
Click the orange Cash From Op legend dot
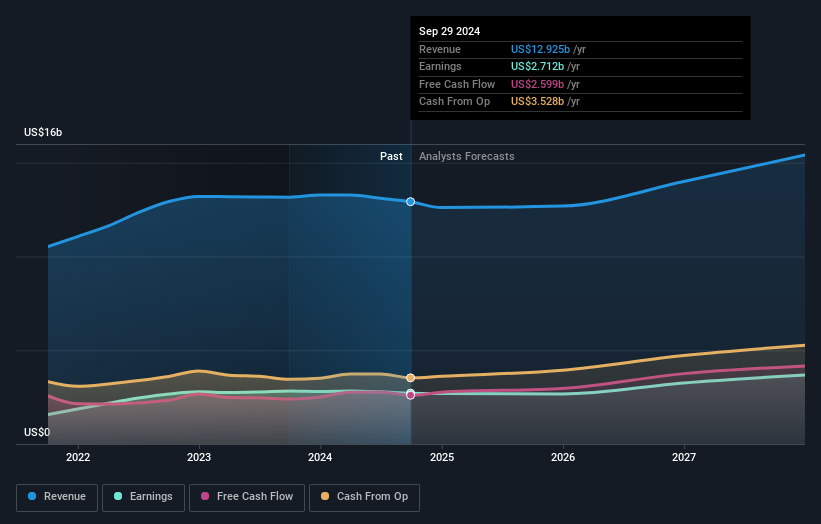[x=325, y=496]
